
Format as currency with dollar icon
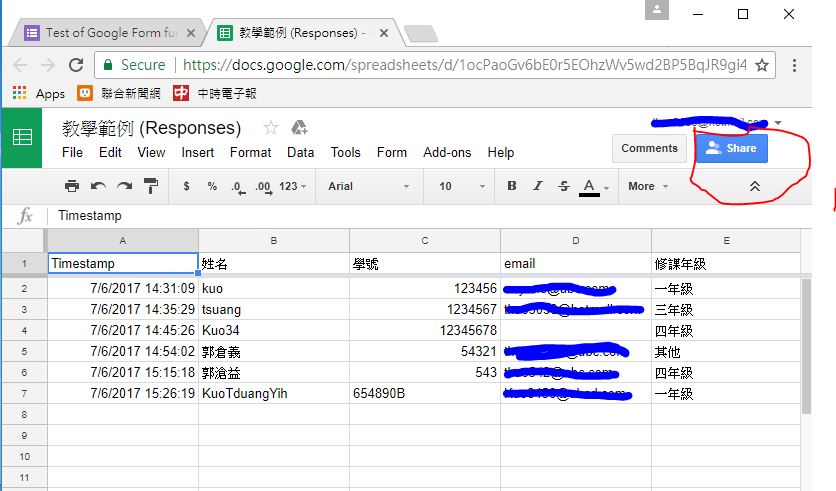(x=186, y=186)
